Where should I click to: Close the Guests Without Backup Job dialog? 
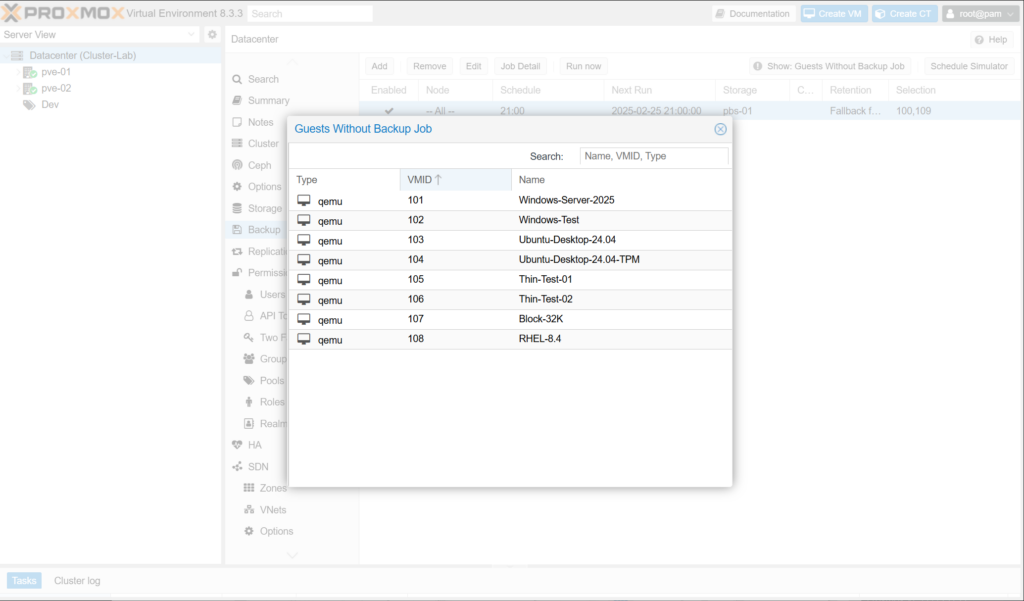point(720,129)
